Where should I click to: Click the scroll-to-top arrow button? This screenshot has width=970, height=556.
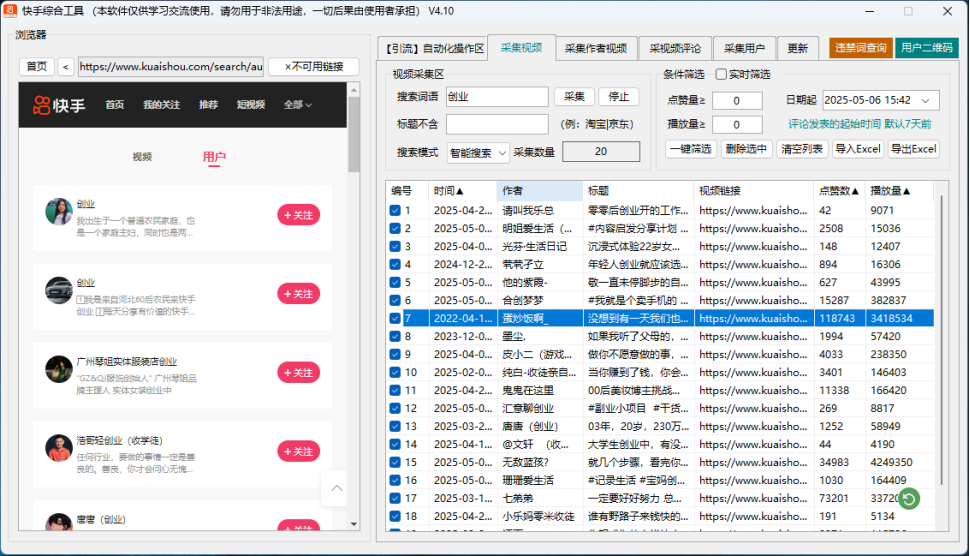tap(334, 488)
